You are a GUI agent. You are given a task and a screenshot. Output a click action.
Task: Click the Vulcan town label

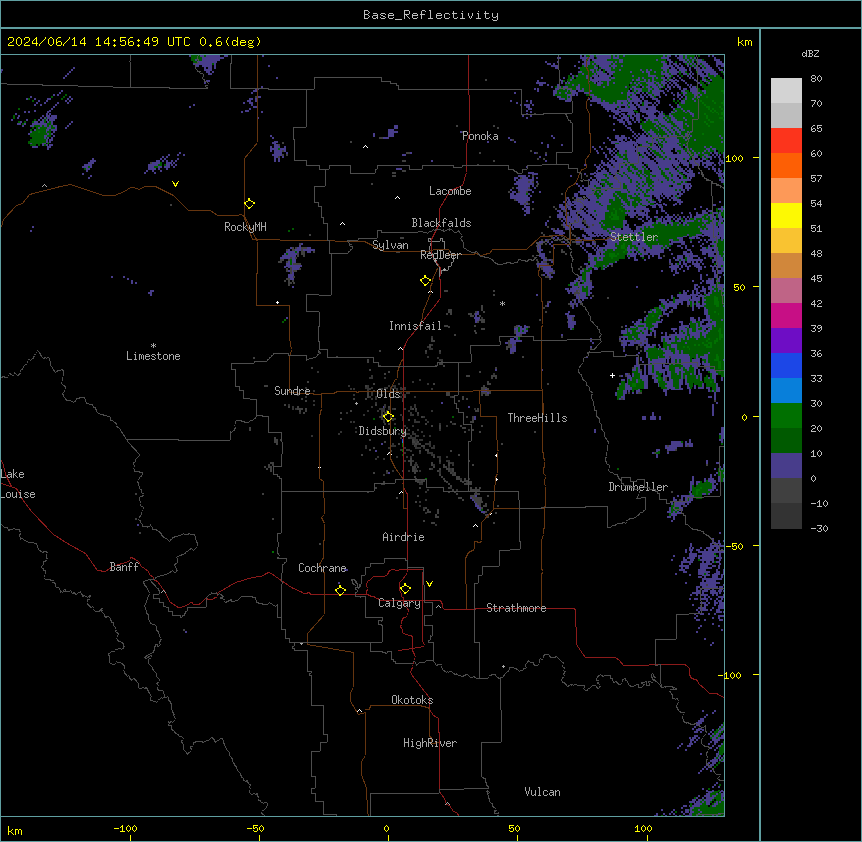543,792
